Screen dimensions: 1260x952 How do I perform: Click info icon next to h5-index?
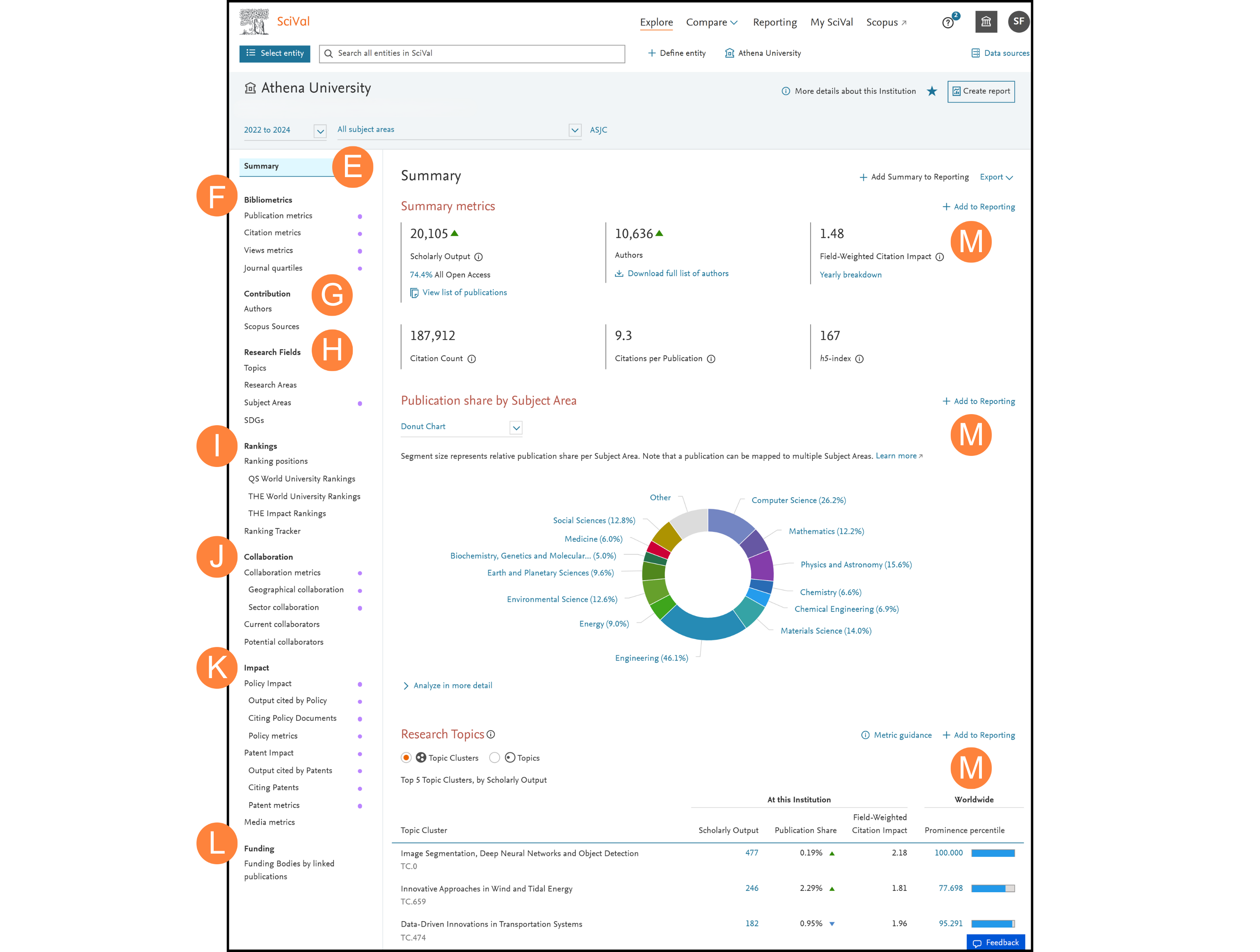pos(860,359)
